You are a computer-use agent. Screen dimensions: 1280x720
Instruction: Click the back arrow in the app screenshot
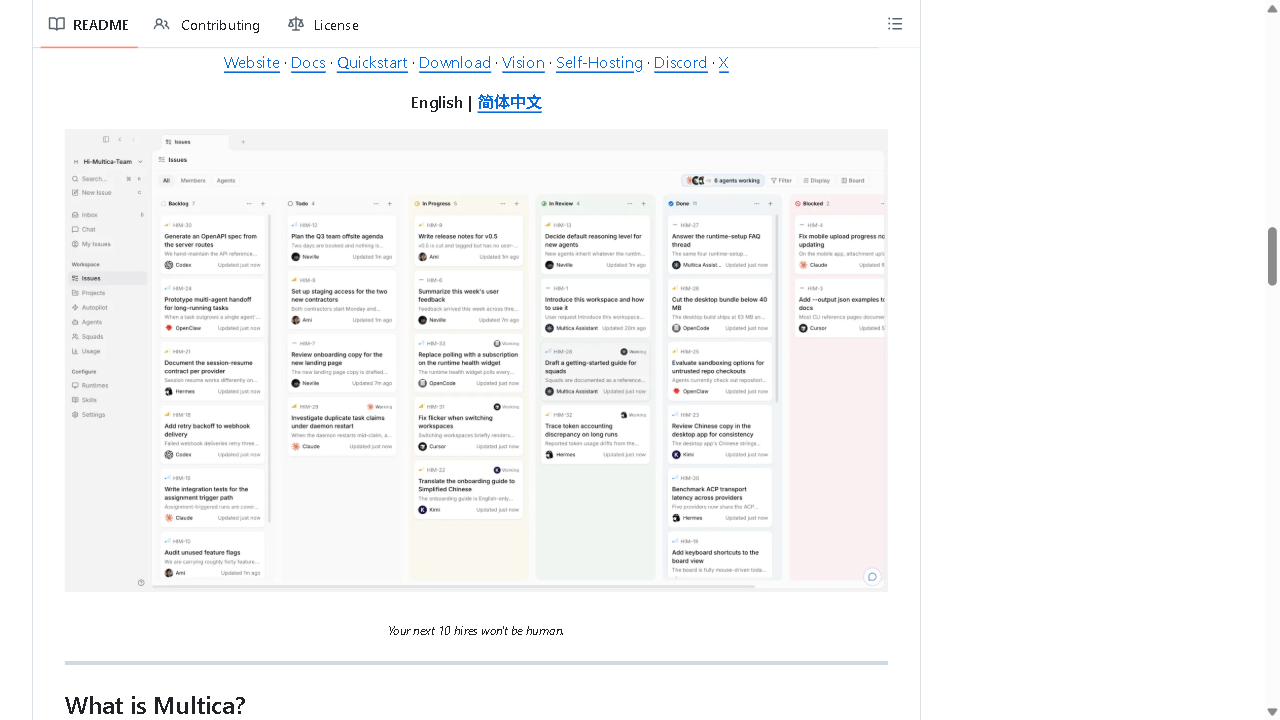pos(120,140)
